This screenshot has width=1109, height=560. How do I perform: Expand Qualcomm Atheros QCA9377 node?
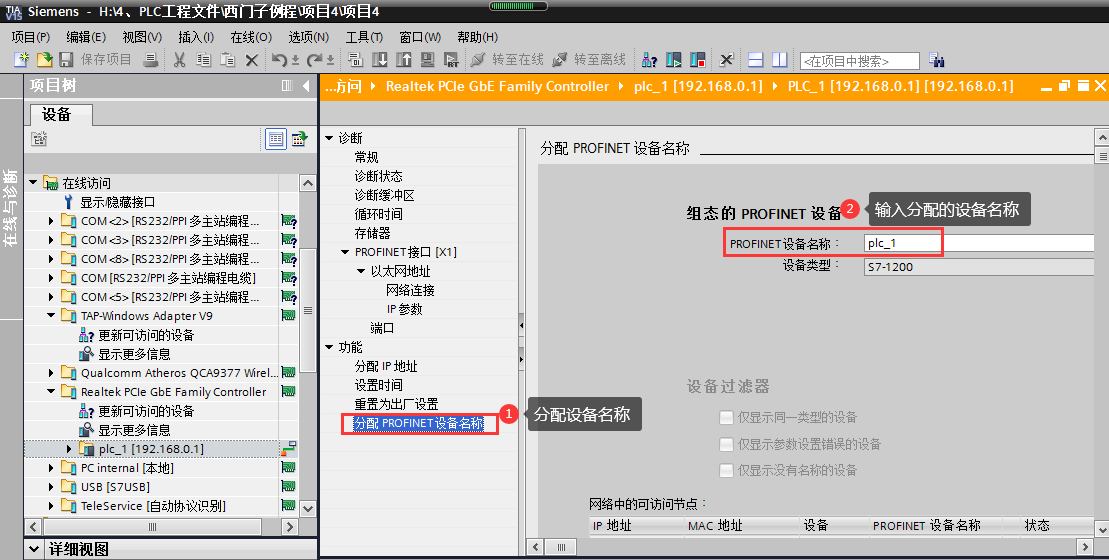(51, 373)
